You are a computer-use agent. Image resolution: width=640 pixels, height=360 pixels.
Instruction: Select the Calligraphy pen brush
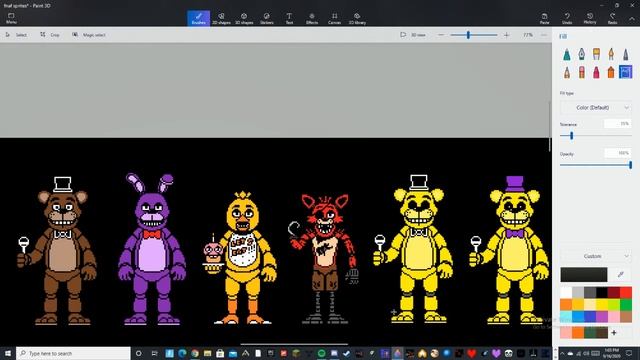point(581,54)
